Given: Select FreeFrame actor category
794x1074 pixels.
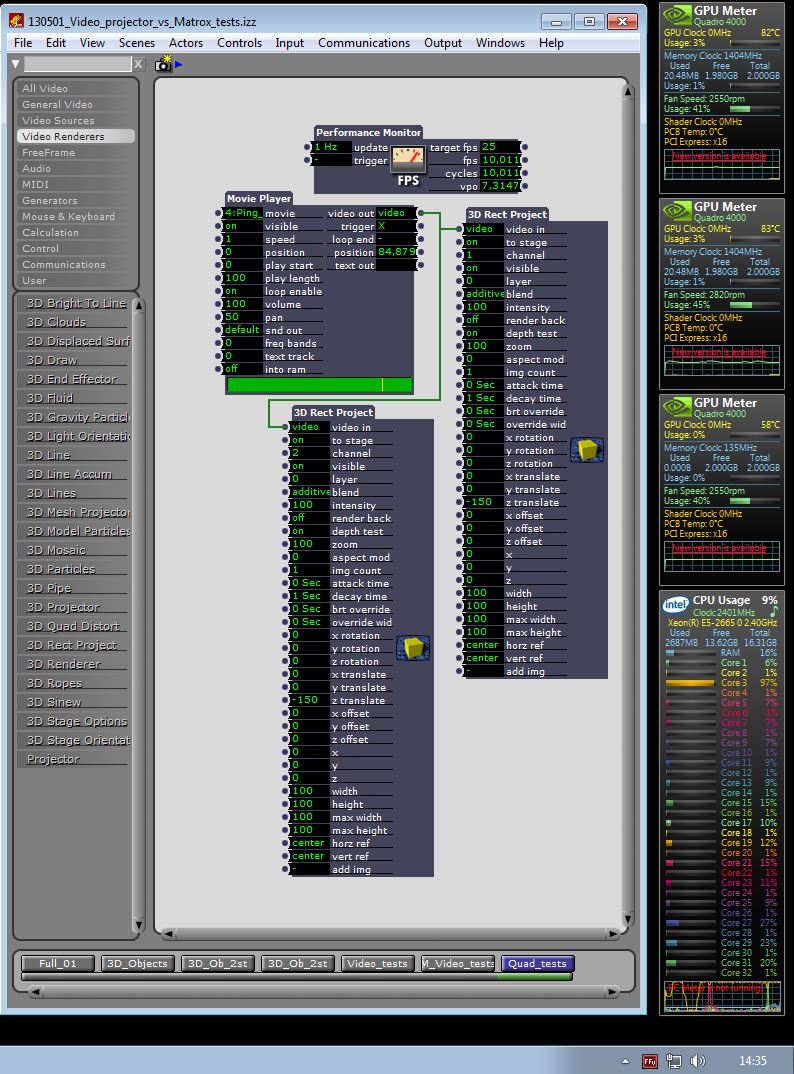Looking at the screenshot, I should [75, 152].
